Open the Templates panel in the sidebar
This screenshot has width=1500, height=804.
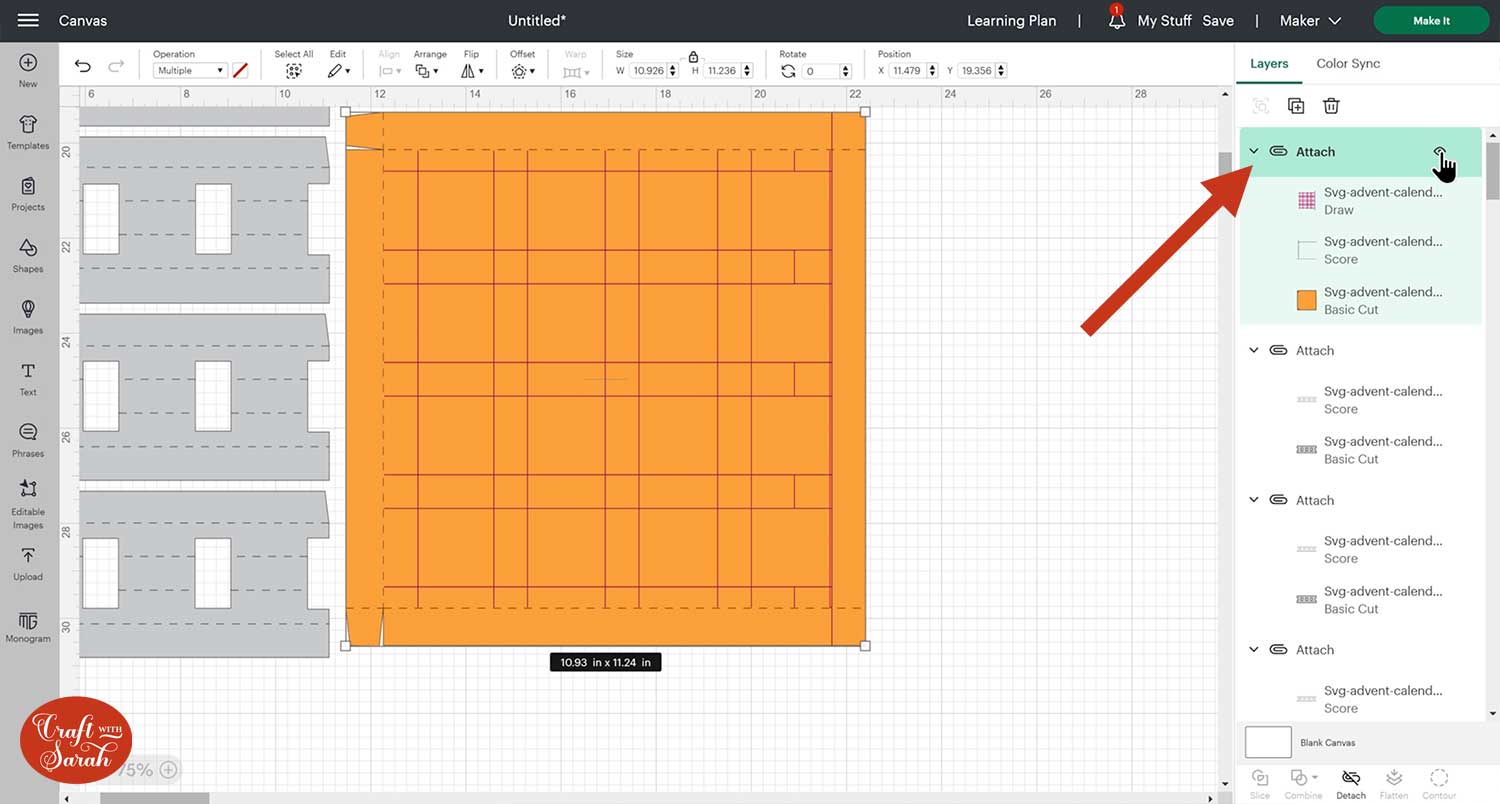point(28,131)
